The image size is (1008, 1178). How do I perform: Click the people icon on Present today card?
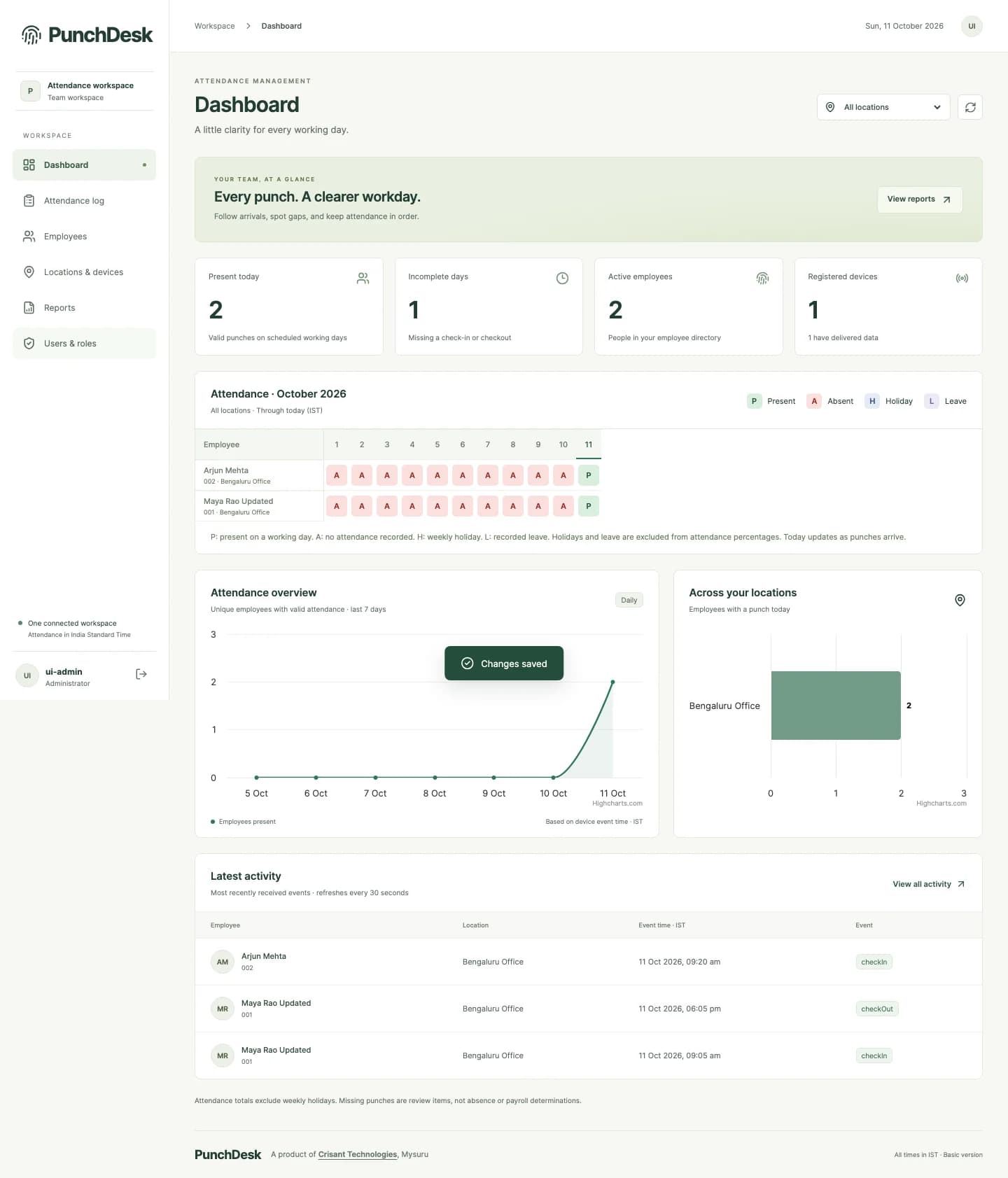point(363,278)
